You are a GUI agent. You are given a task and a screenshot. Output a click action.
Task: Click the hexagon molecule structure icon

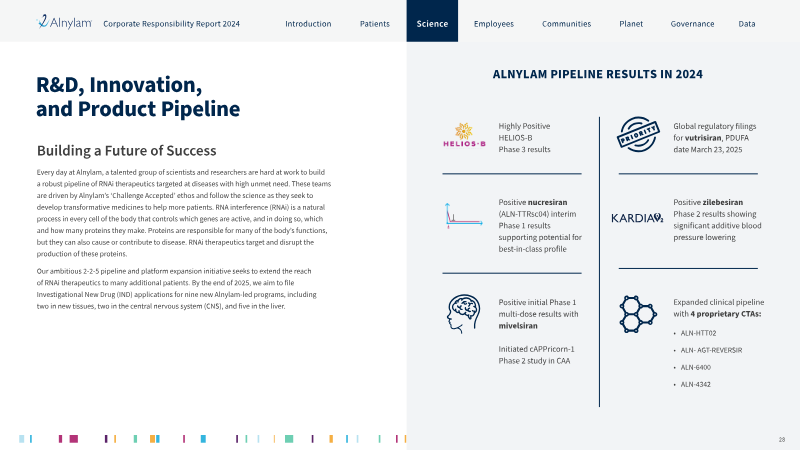(x=638, y=314)
